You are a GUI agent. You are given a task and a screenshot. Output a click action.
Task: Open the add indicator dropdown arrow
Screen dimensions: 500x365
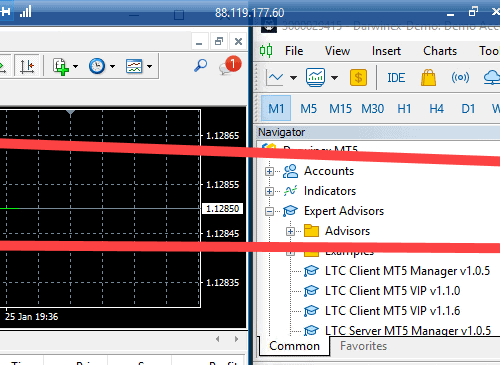click(75, 66)
